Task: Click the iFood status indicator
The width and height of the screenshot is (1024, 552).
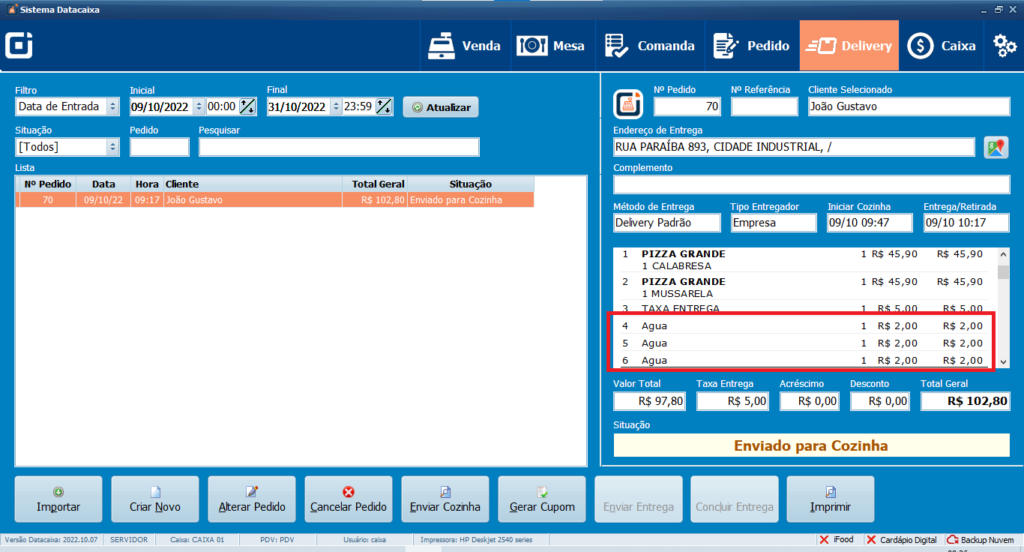Action: point(836,540)
